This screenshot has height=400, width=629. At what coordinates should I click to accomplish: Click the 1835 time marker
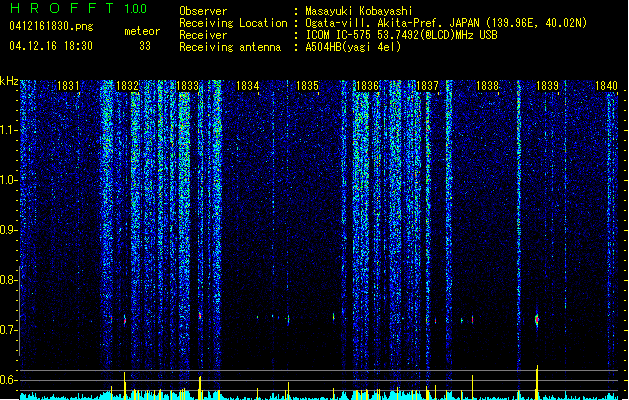click(307, 86)
